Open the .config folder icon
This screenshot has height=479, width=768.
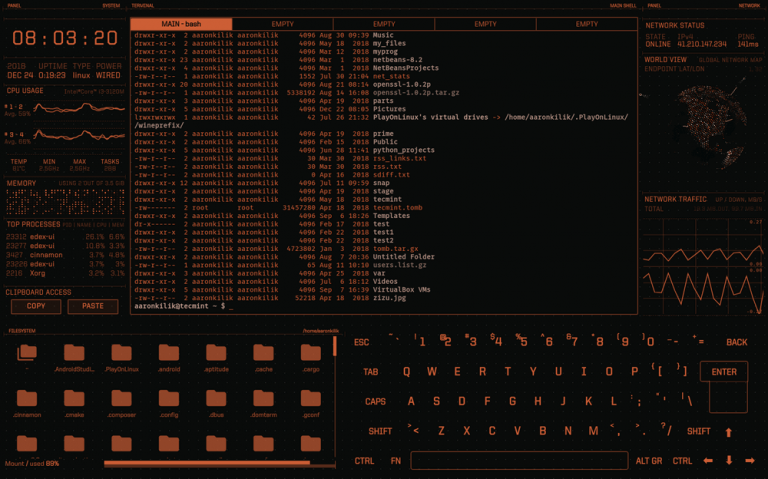(169, 399)
